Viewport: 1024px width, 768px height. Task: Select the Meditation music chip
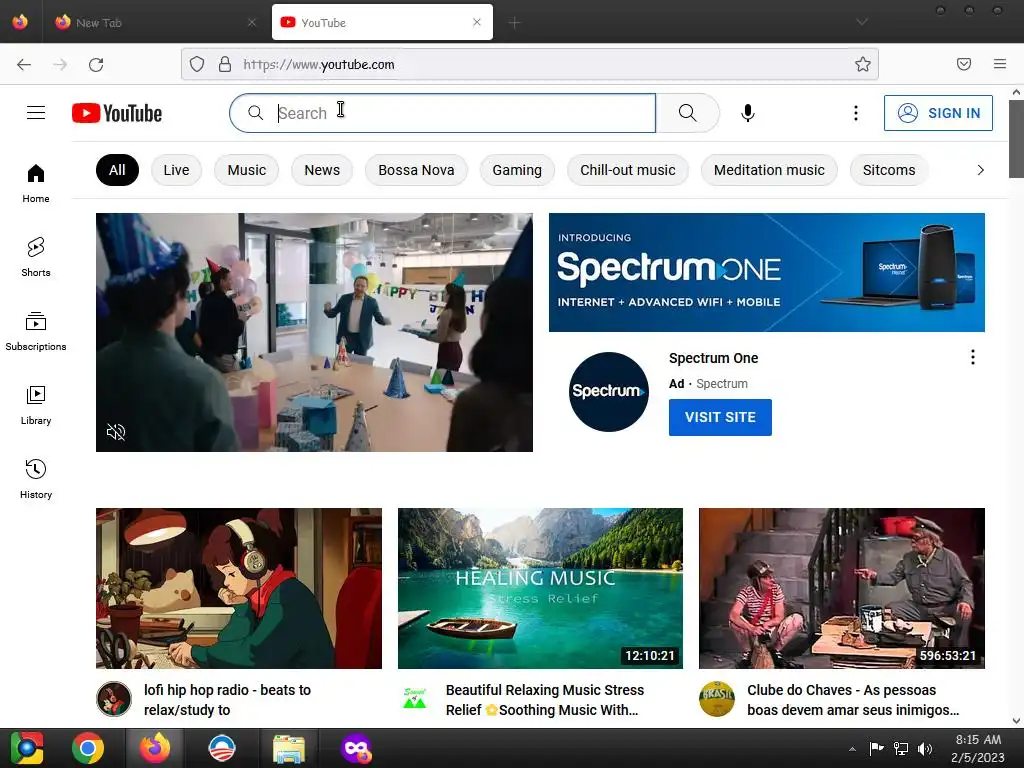(769, 170)
